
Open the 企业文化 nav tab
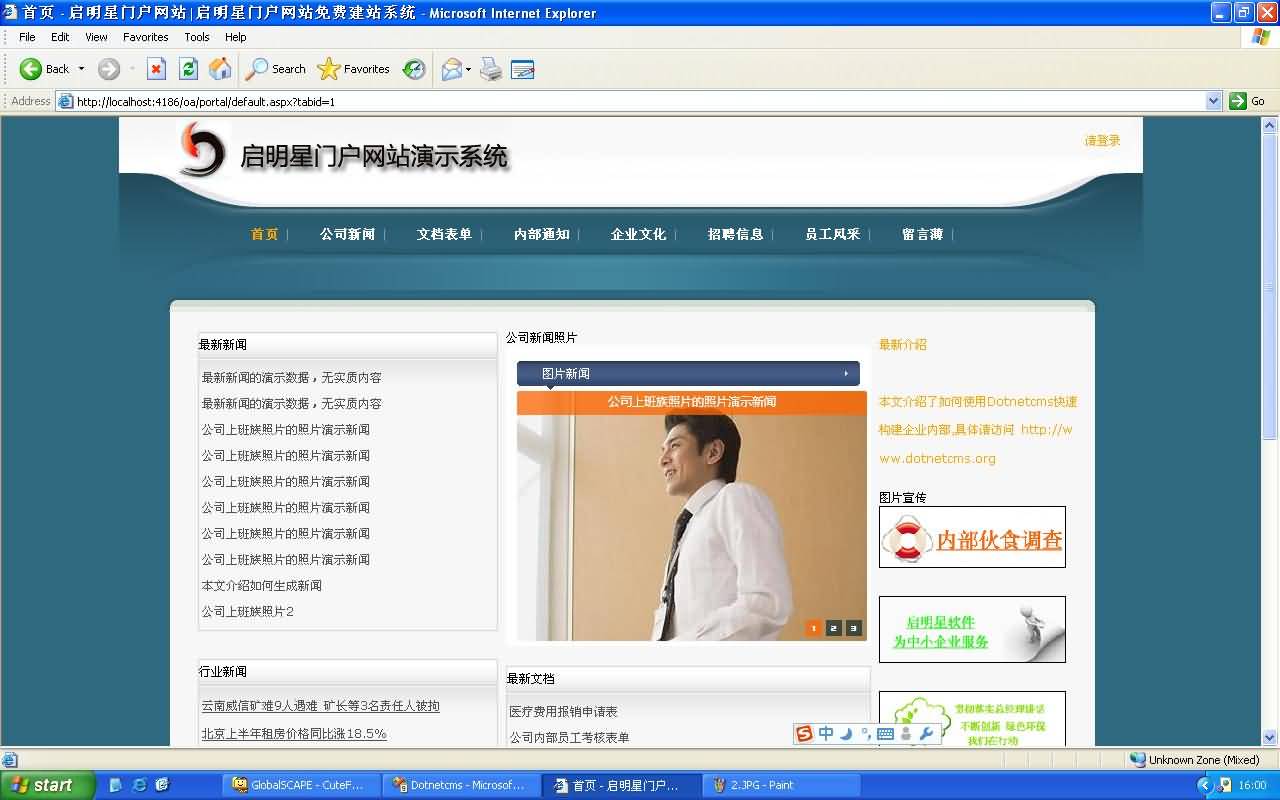[638, 234]
